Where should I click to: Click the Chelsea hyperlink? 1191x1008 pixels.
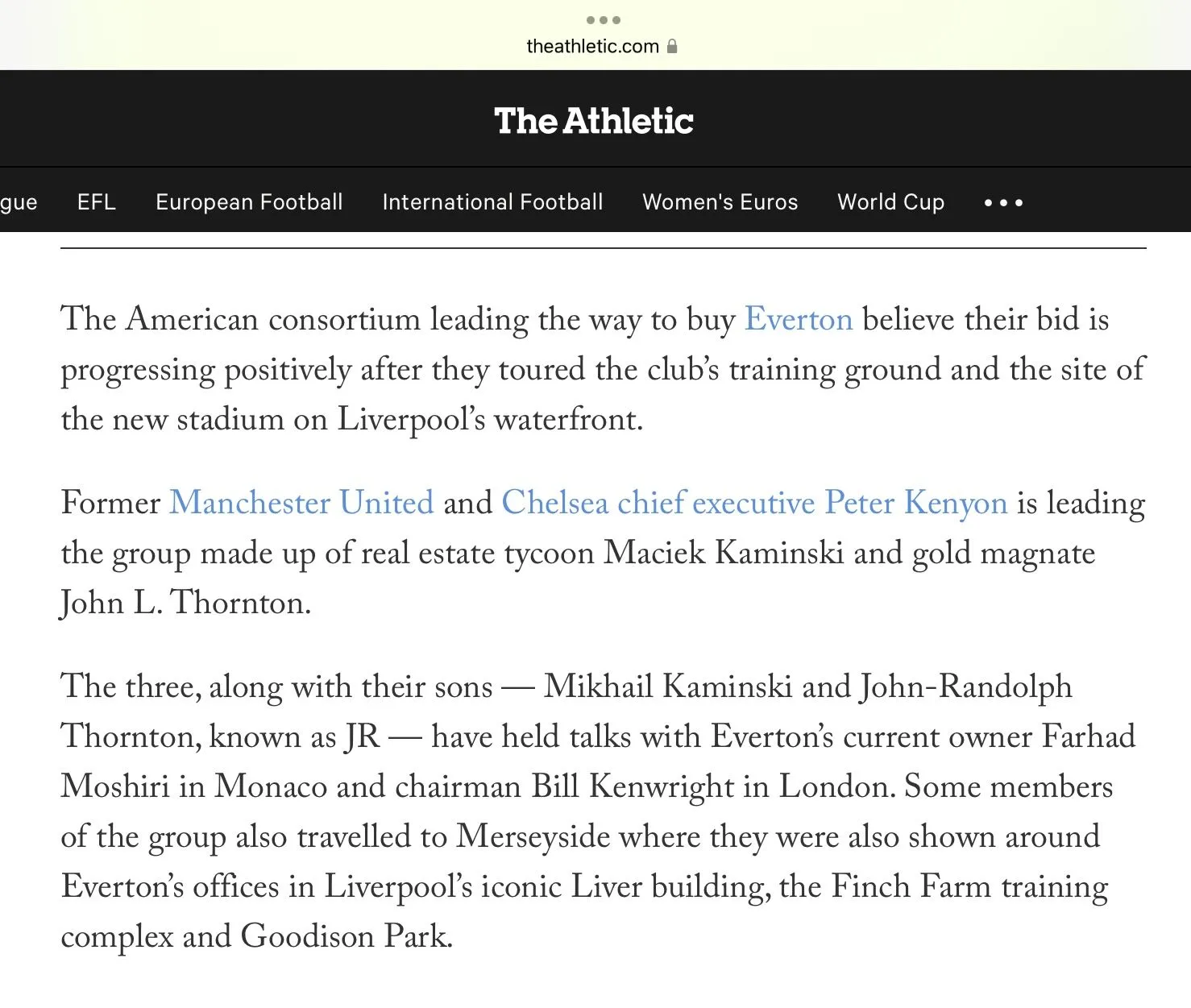pyautogui.click(x=554, y=503)
